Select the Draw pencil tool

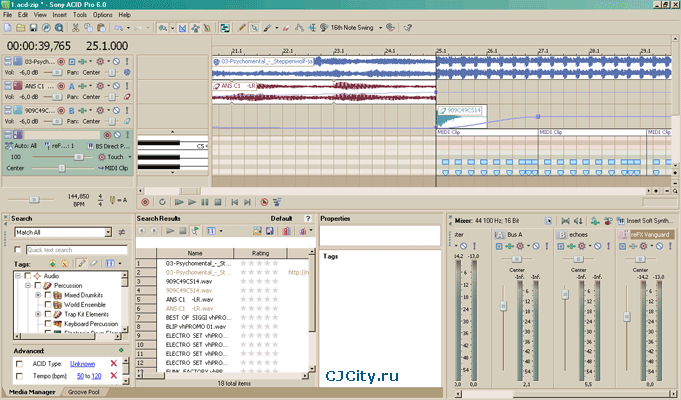[x=241, y=28]
